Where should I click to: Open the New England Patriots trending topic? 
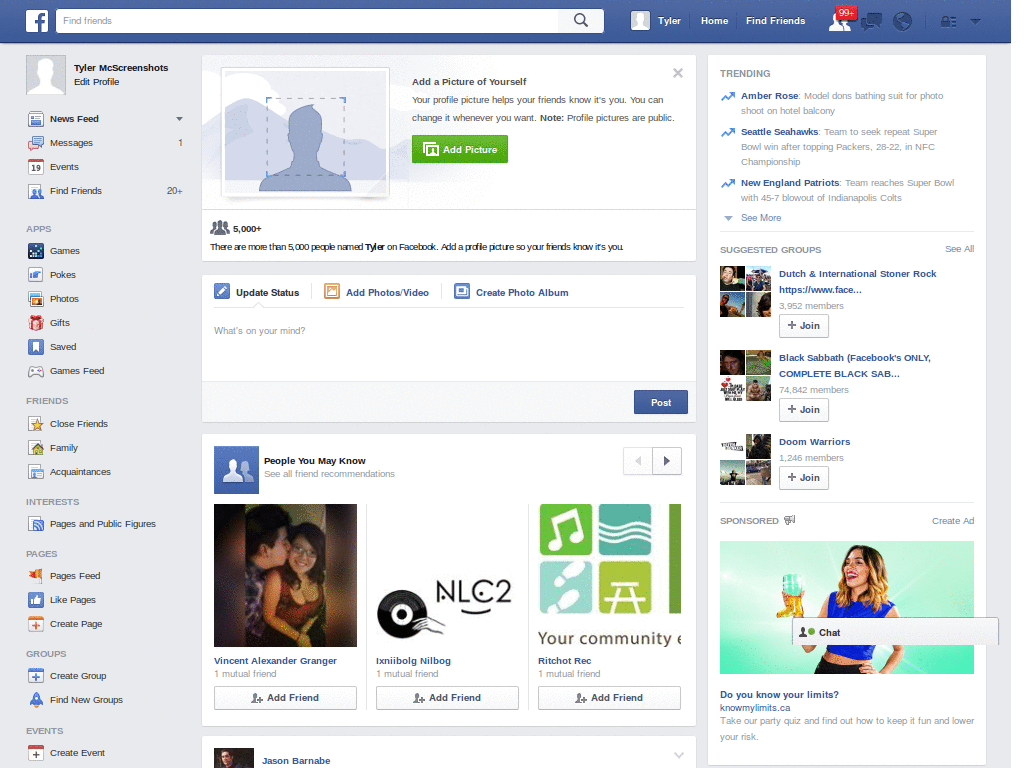coord(790,183)
